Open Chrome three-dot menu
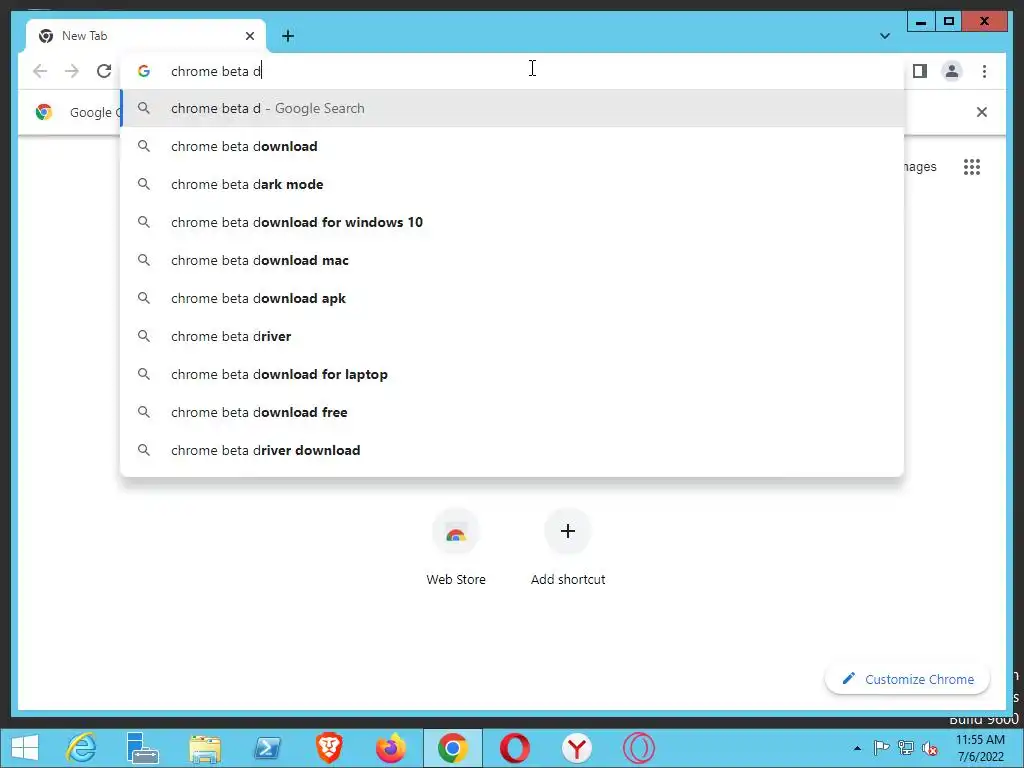Image resolution: width=1024 pixels, height=768 pixels. click(984, 71)
